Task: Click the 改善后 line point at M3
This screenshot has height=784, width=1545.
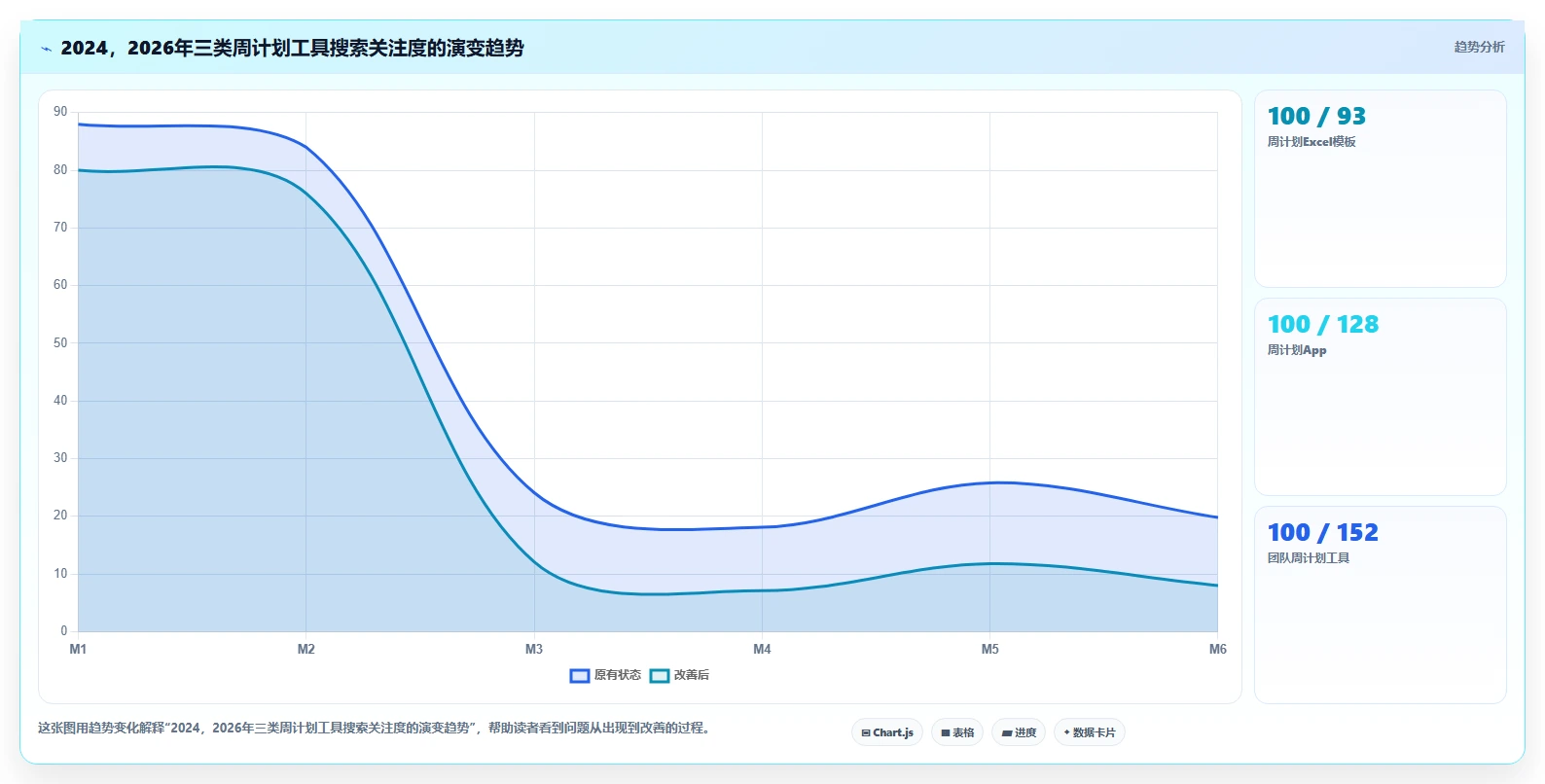Action: (534, 563)
